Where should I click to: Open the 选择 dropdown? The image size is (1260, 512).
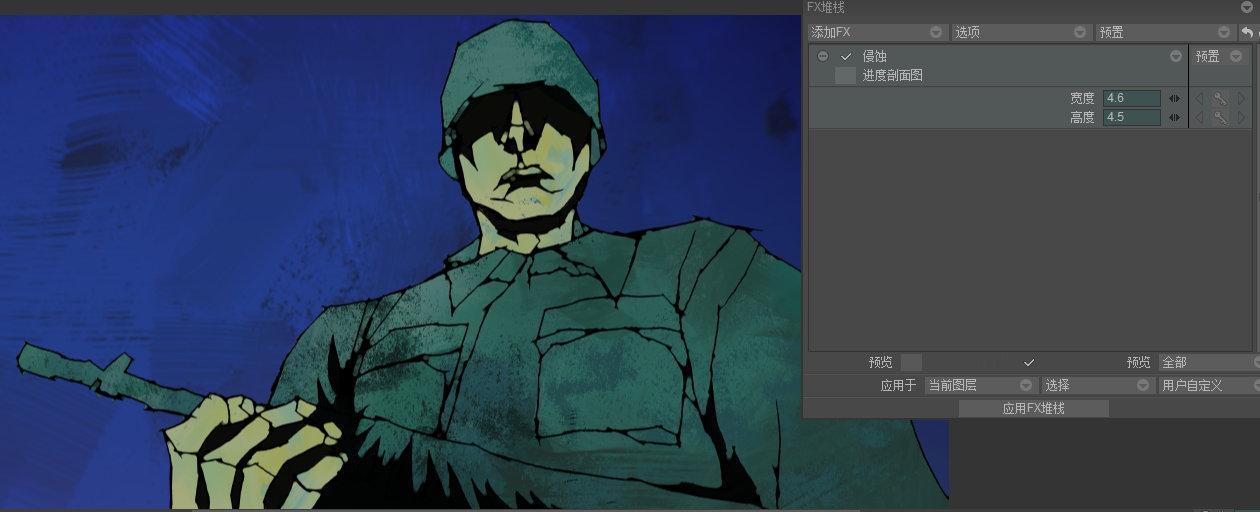[x=1097, y=385]
